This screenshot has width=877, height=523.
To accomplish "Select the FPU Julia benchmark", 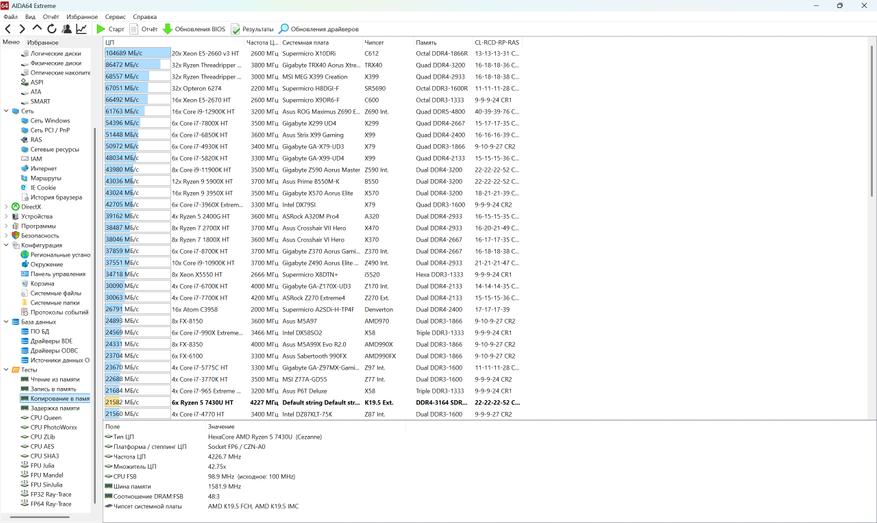I will click(x=37, y=465).
